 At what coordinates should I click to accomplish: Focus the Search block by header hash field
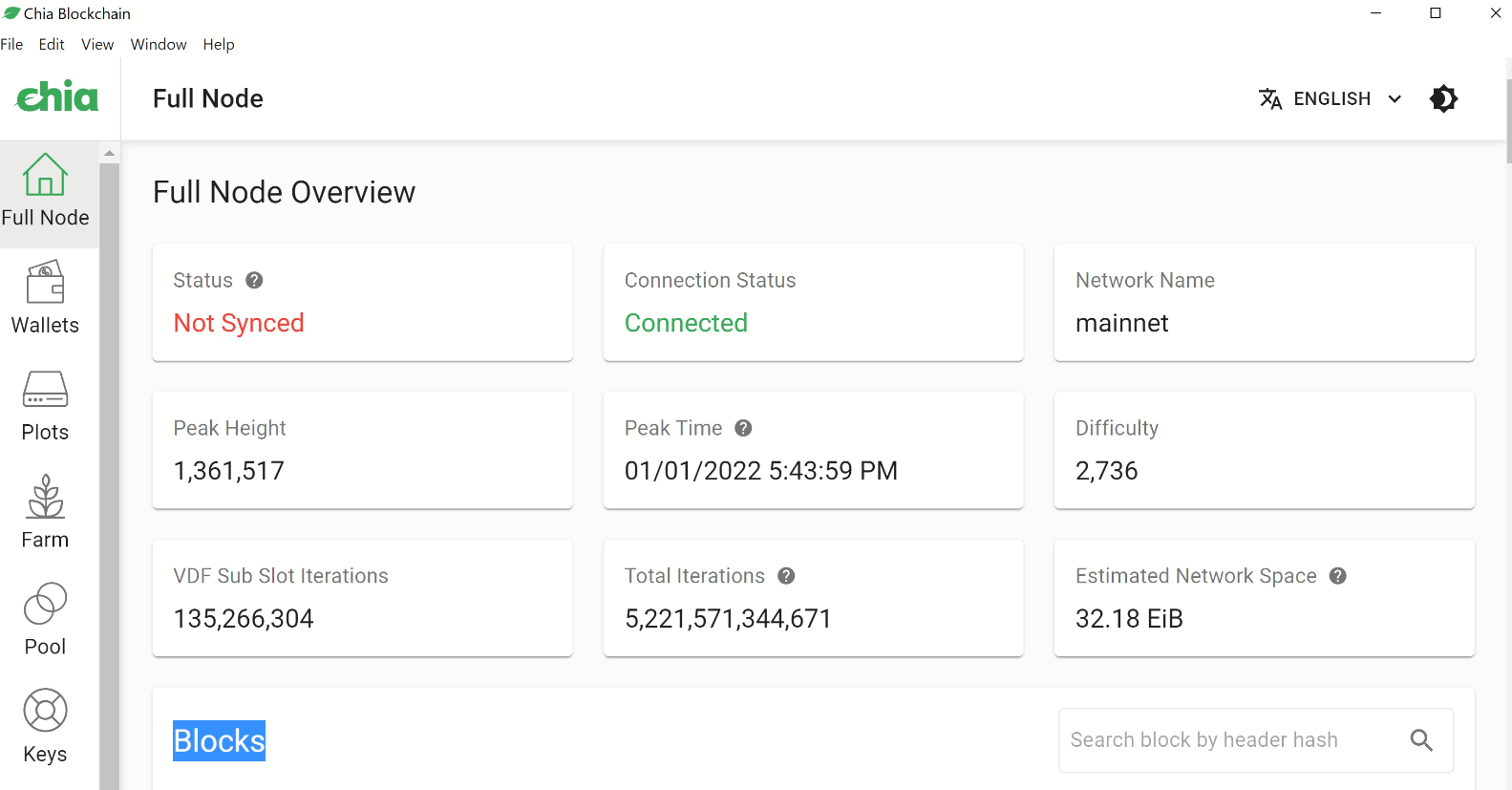[x=1256, y=740]
